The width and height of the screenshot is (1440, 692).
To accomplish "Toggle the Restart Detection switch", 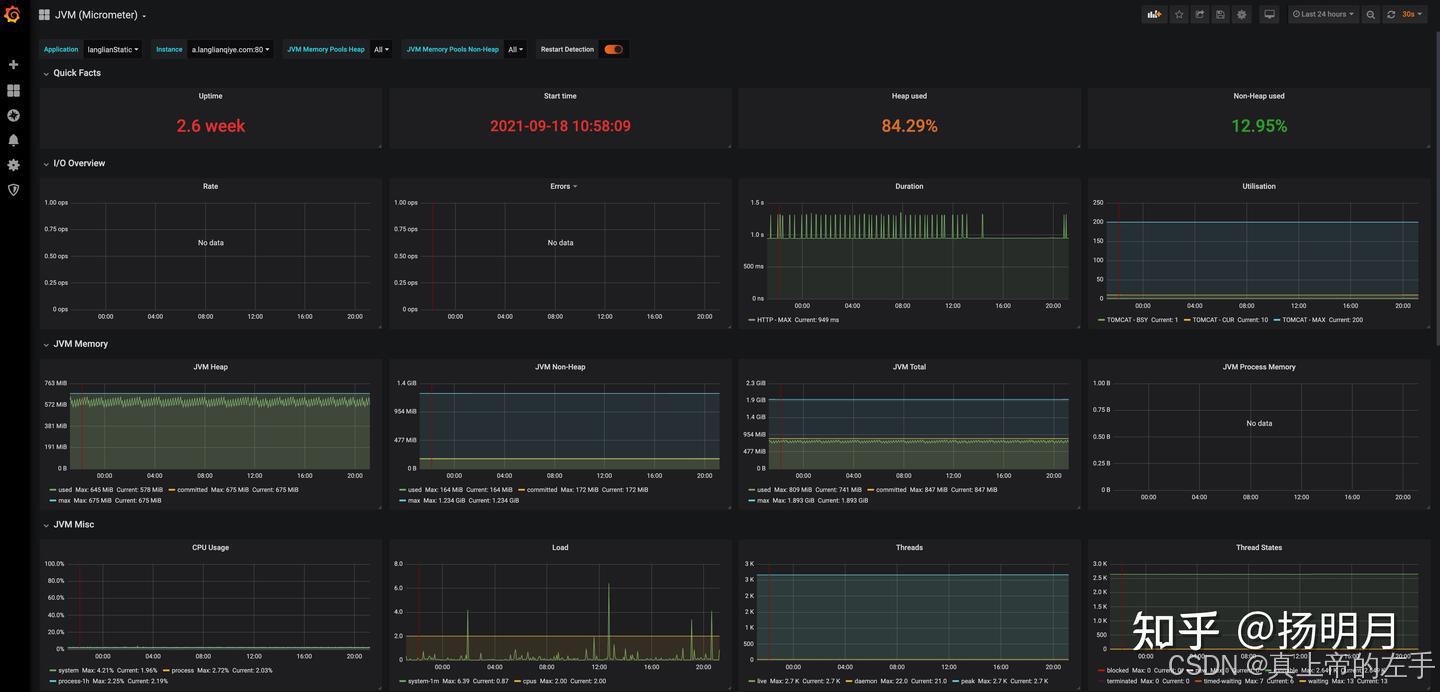I will pyautogui.click(x=613, y=49).
